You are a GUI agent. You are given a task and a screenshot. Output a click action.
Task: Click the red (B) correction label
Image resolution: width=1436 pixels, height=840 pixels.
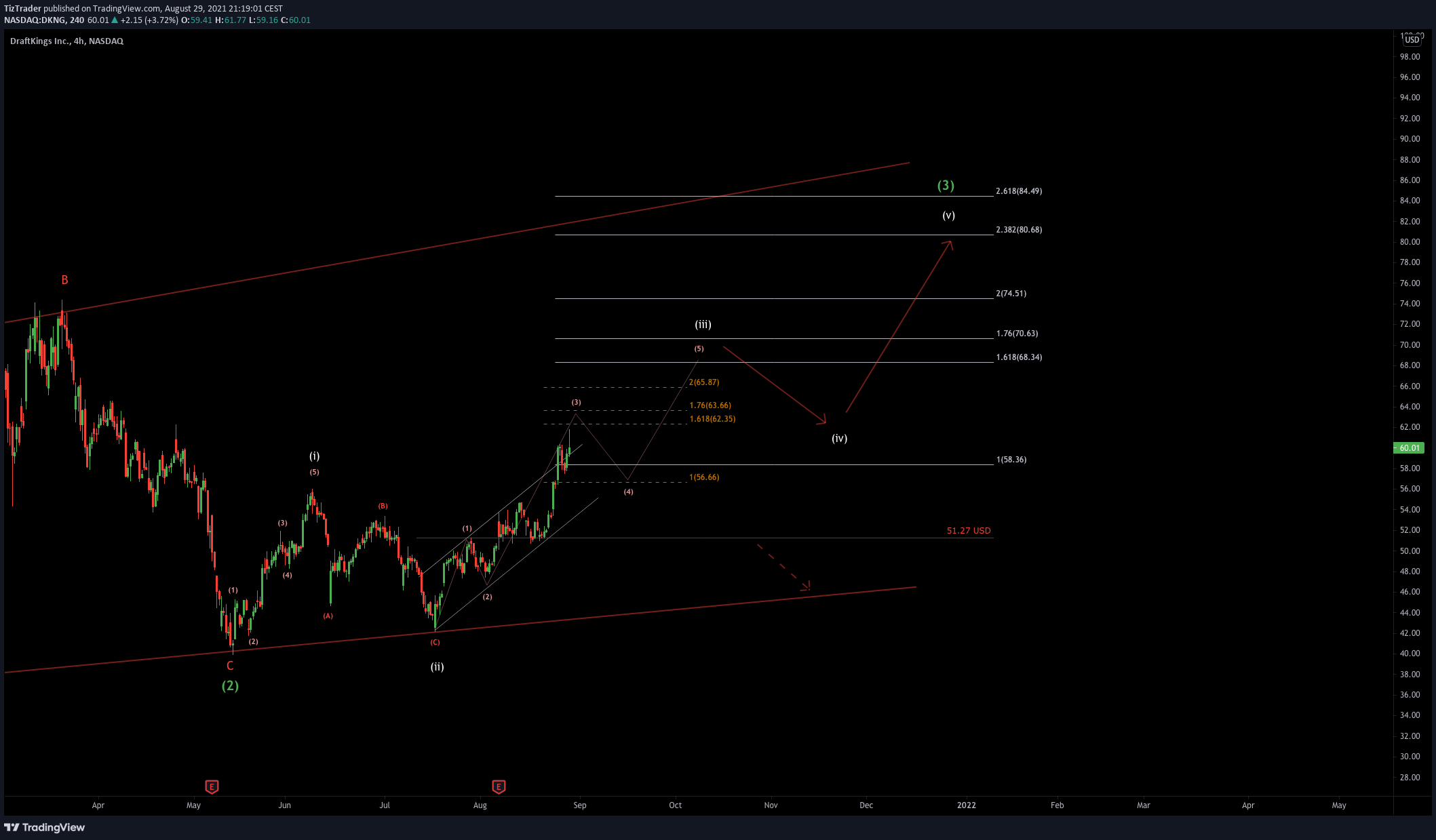(x=383, y=506)
